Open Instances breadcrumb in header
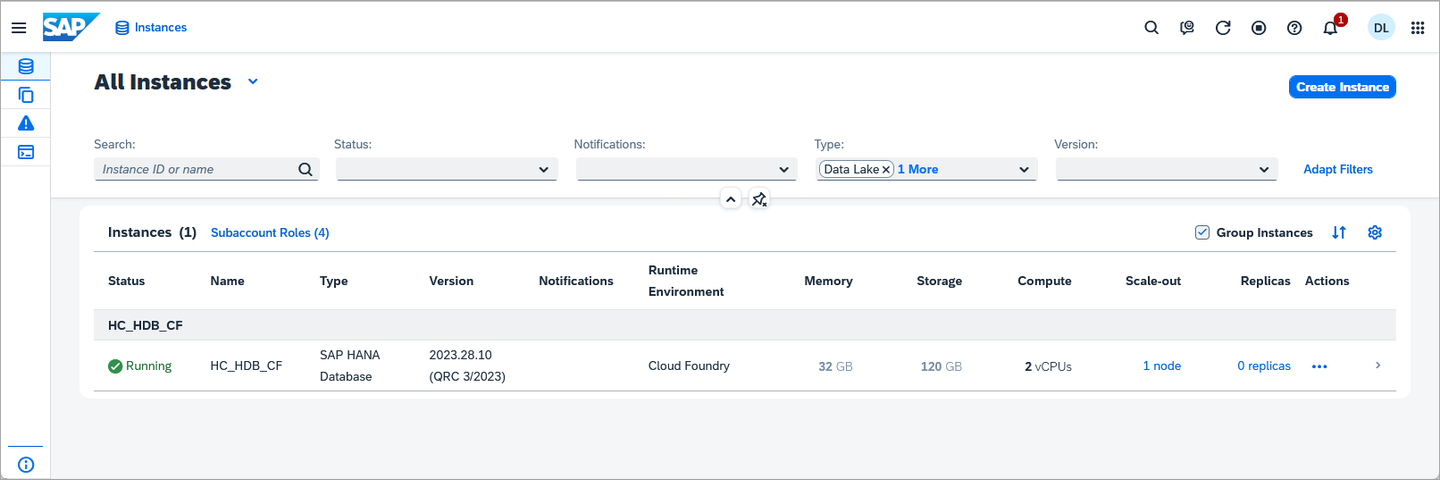This screenshot has width=1440, height=480. coord(151,28)
